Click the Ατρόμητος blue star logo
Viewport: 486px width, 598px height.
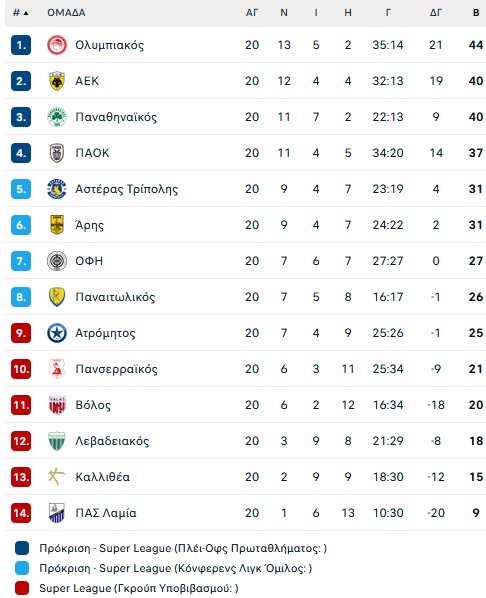point(57,333)
